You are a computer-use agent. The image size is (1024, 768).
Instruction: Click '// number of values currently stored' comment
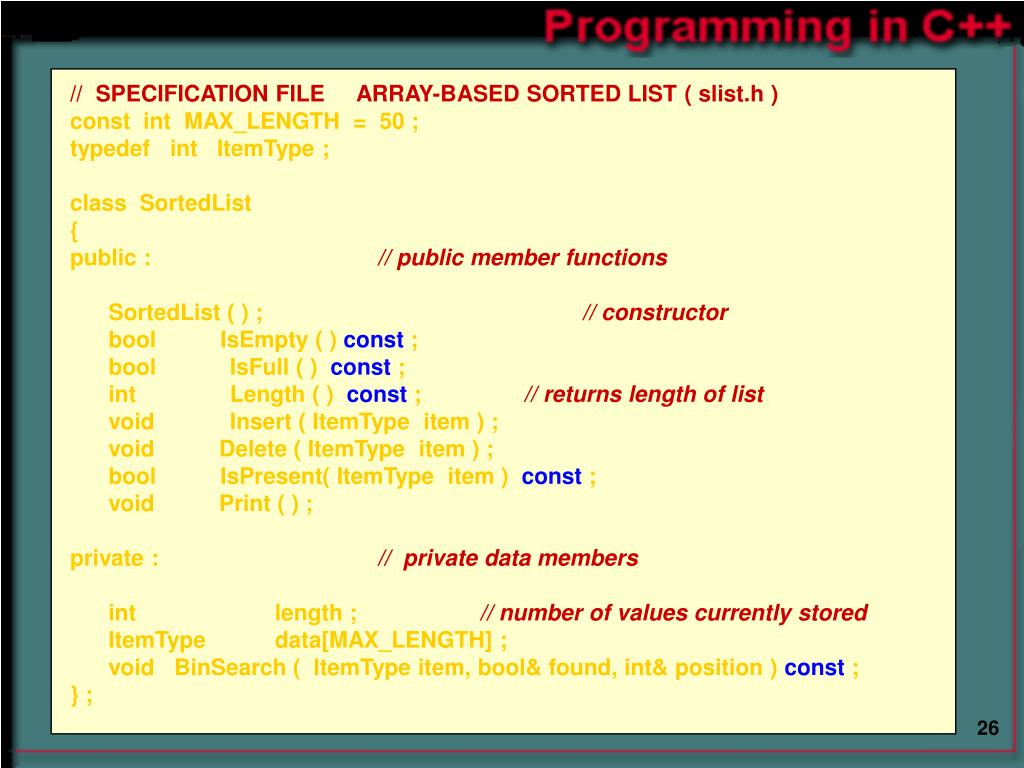674,613
